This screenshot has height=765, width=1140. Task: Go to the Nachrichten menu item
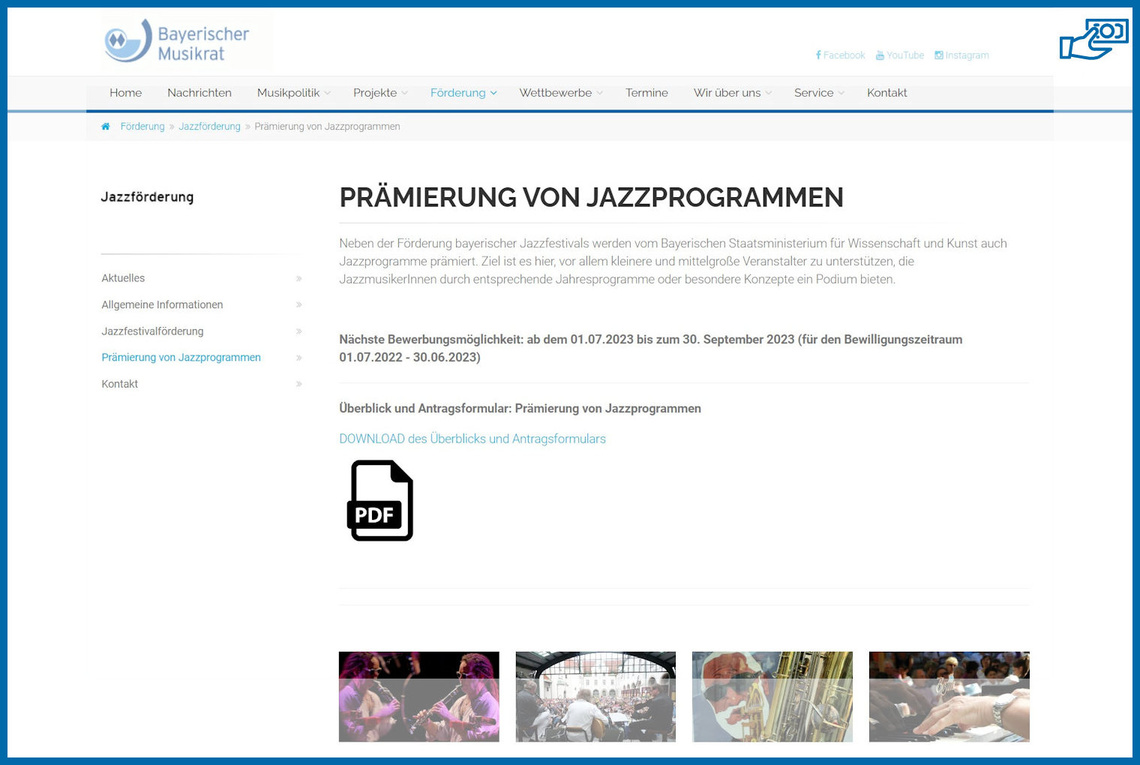click(x=199, y=93)
